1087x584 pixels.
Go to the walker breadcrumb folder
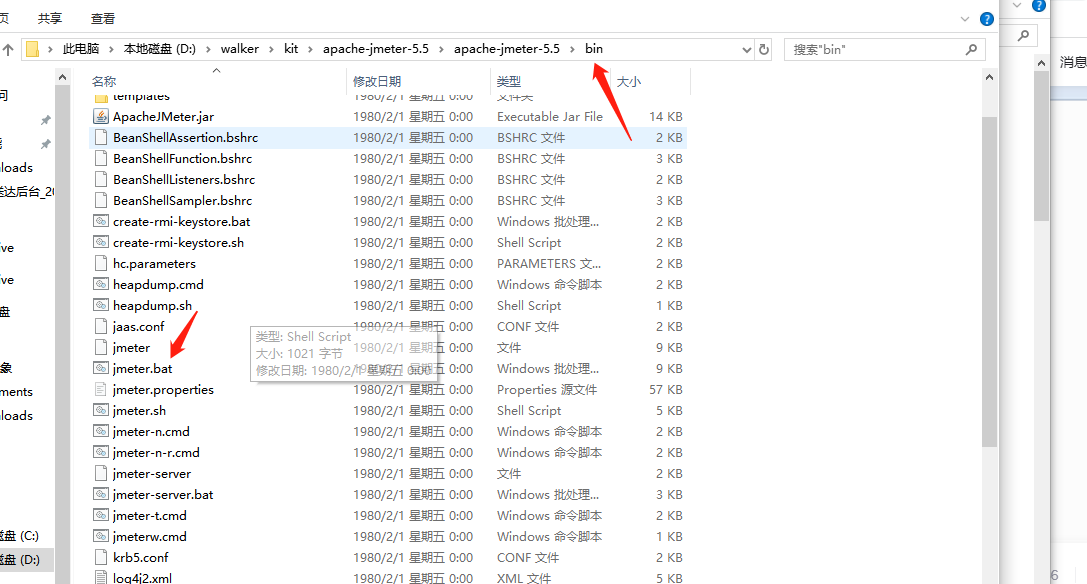point(240,49)
